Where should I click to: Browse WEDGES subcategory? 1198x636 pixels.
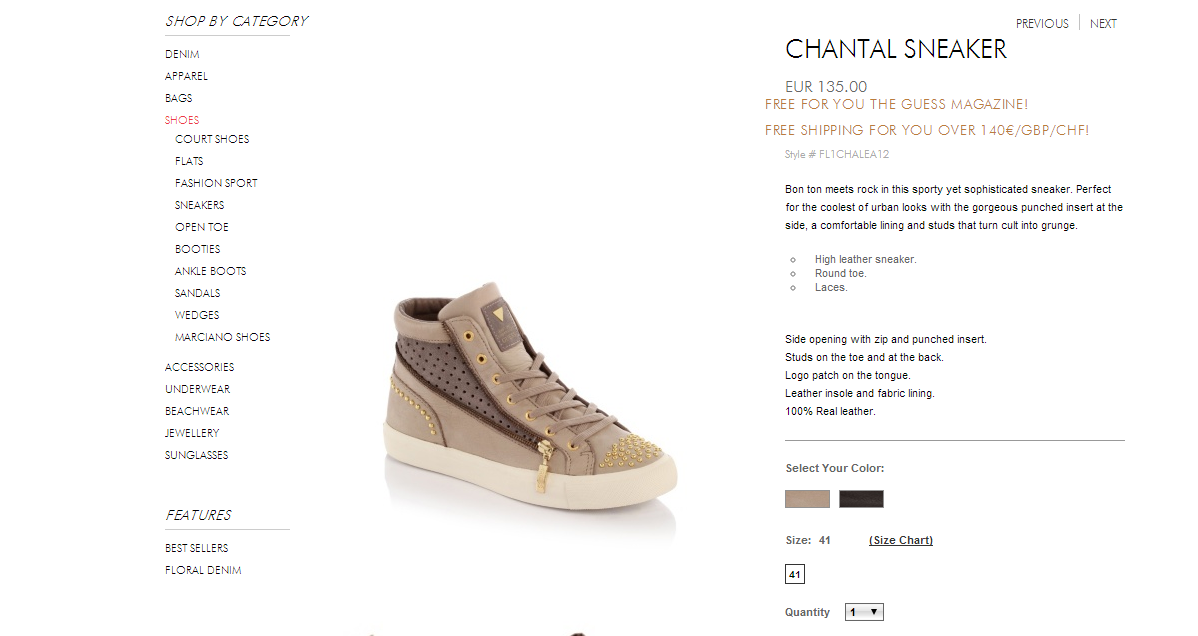(x=197, y=315)
